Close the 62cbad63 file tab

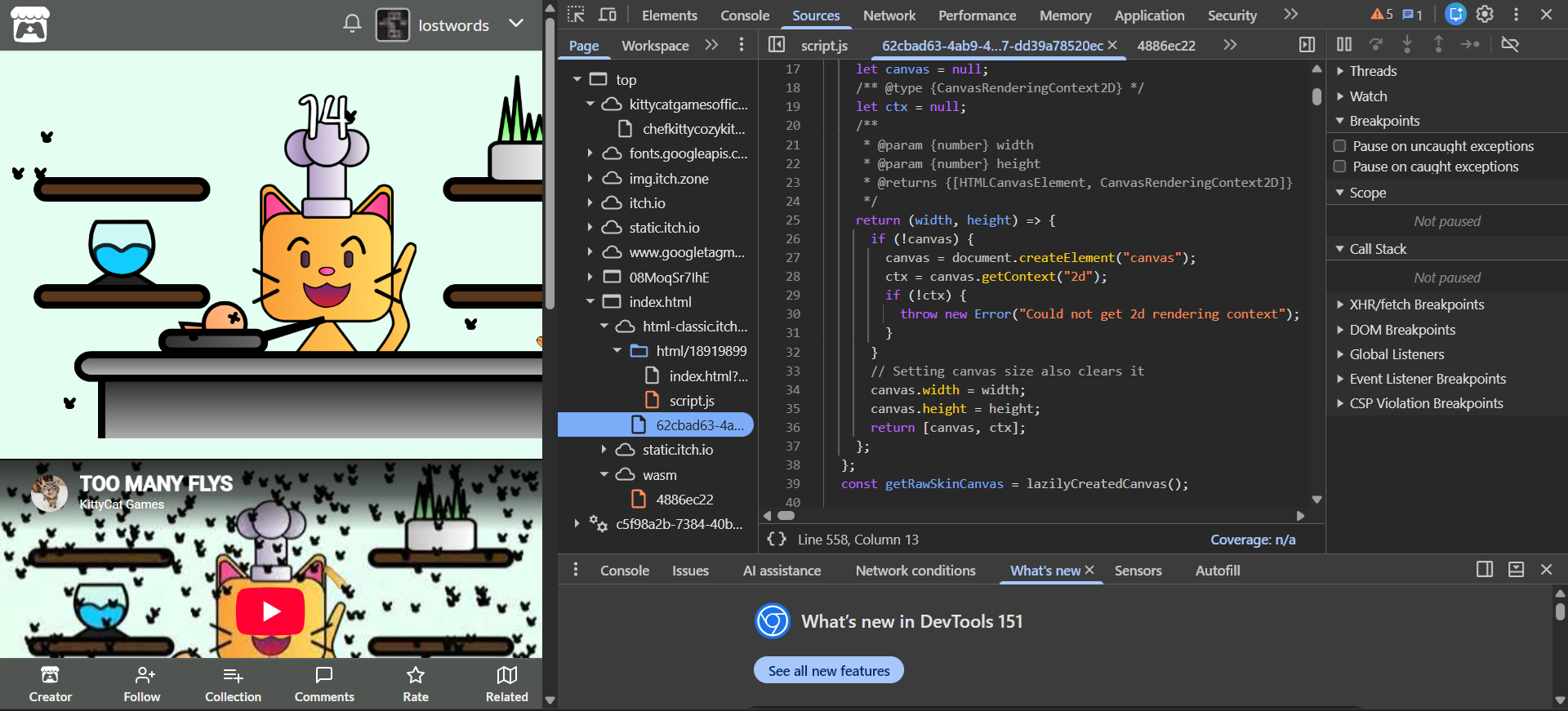point(1112,46)
